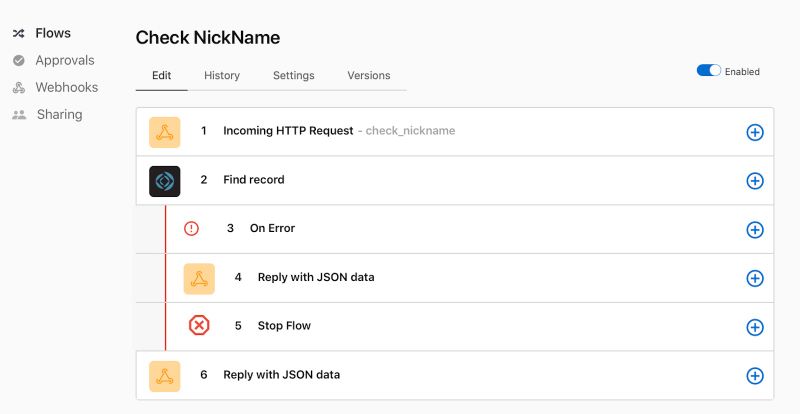Add a step after Find record

[755, 181]
